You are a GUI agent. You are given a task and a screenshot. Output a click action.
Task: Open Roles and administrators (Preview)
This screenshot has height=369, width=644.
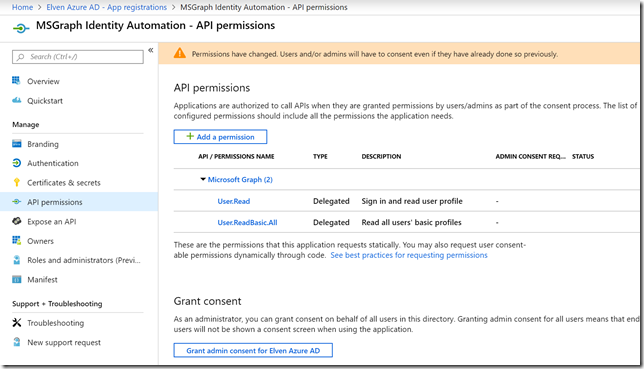point(84,260)
